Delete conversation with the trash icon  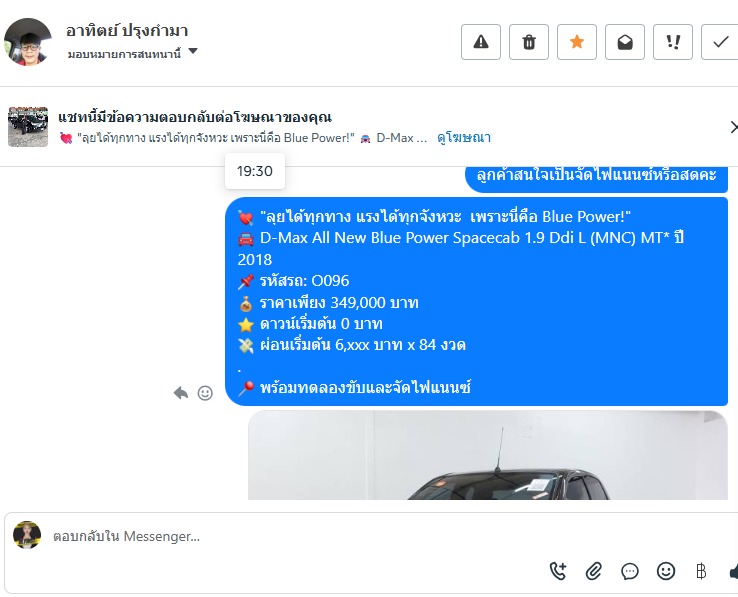click(x=529, y=42)
